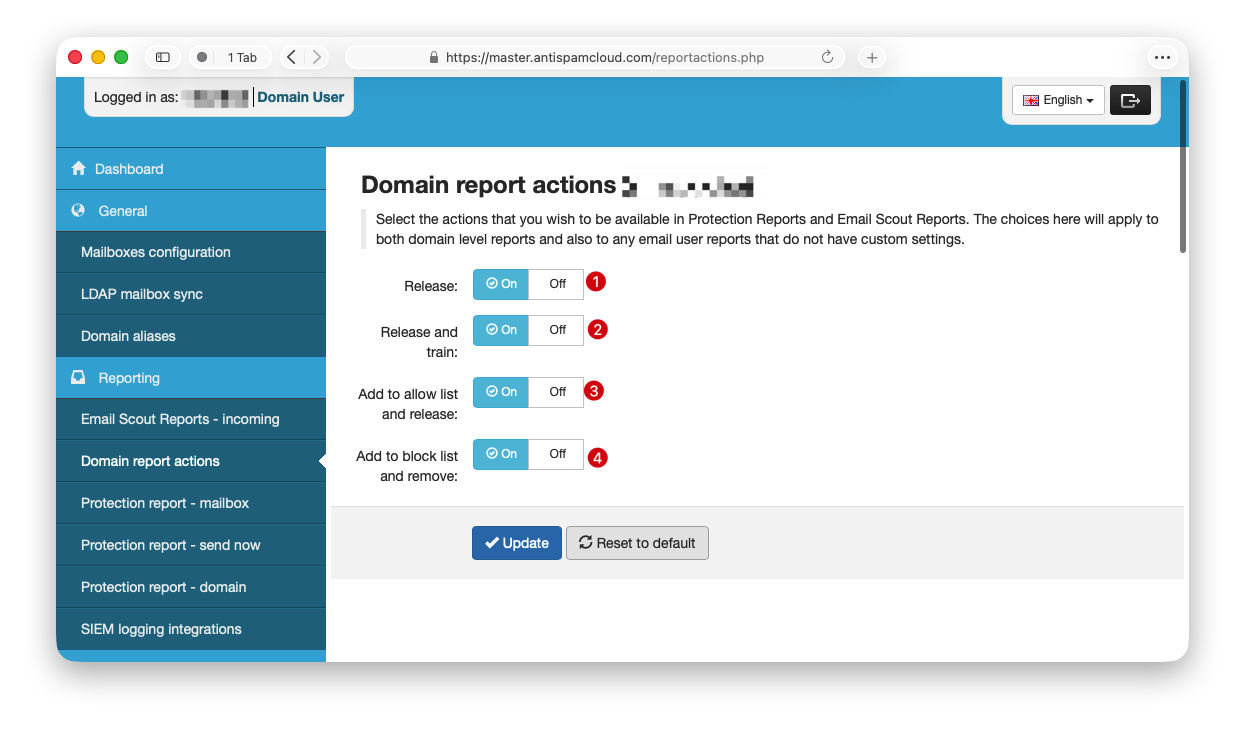Open the English language dropdown

[1058, 100]
